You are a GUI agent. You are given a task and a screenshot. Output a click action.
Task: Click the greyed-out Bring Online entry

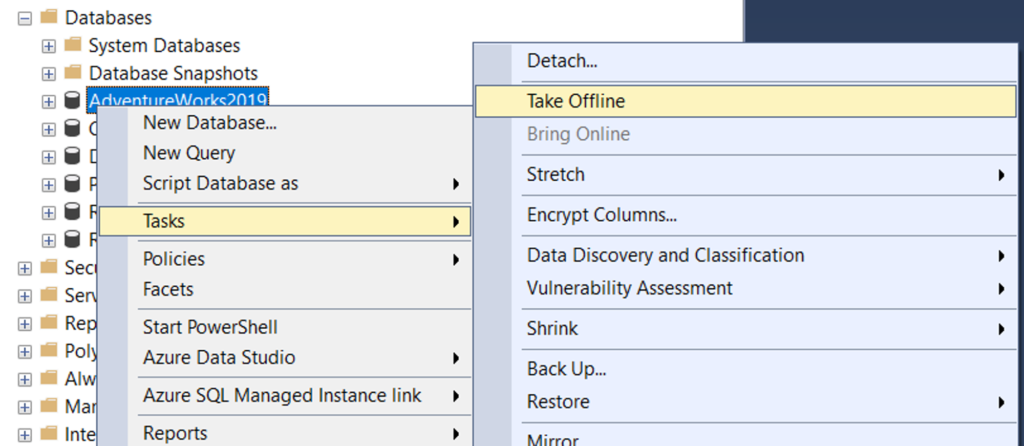coord(745,135)
